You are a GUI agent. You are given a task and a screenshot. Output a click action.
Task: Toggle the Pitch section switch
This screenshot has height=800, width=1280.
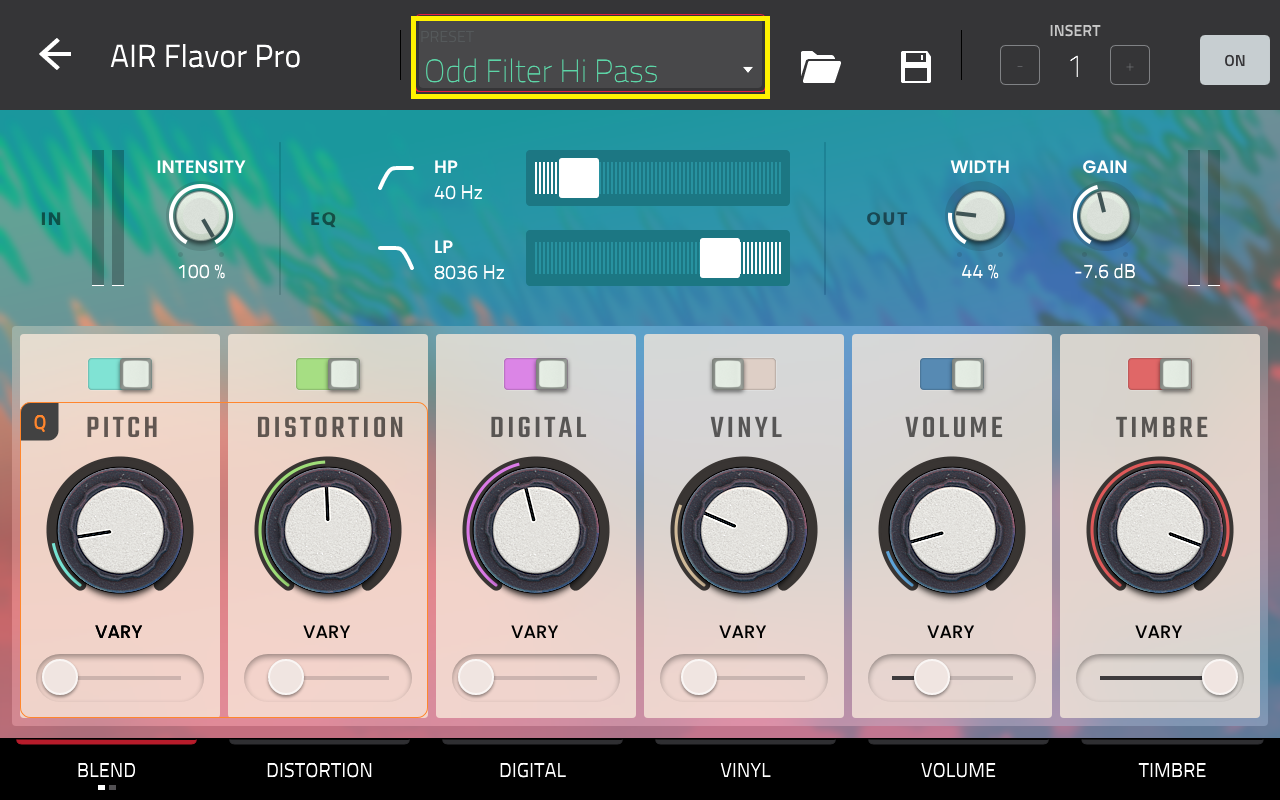coord(120,374)
